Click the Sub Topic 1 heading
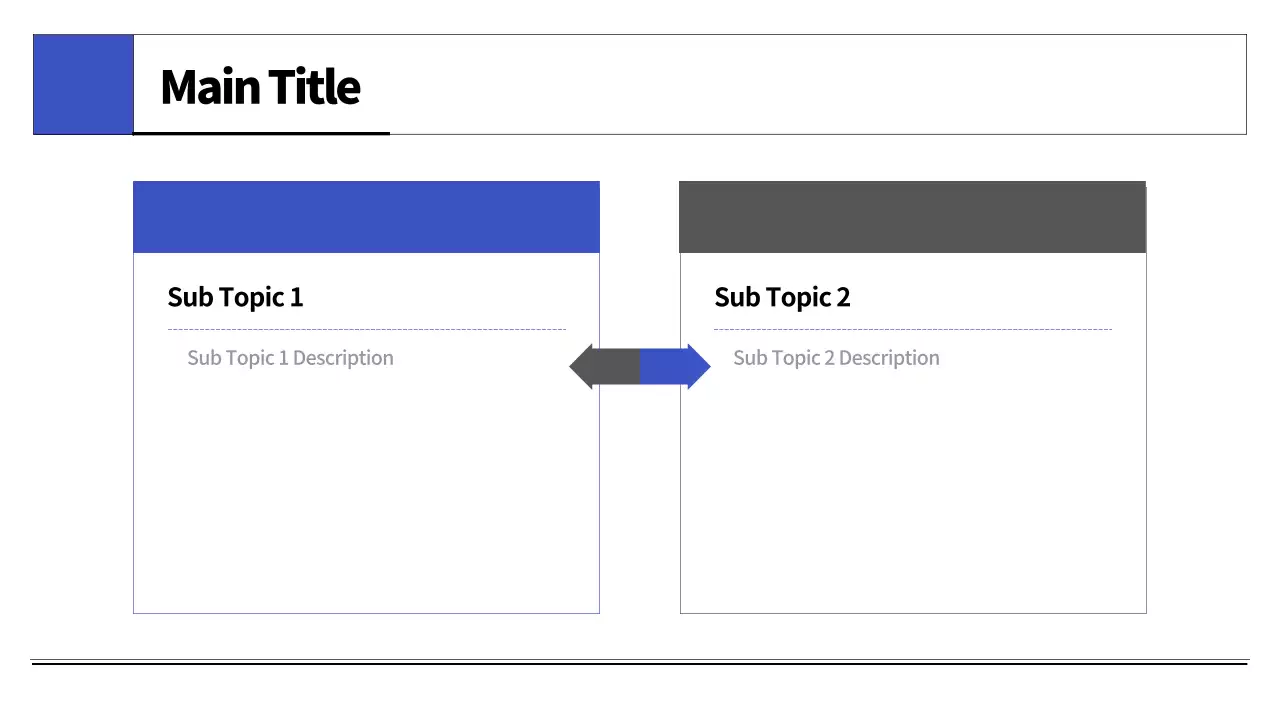Screen dimensions: 1280x720 (x=235, y=297)
